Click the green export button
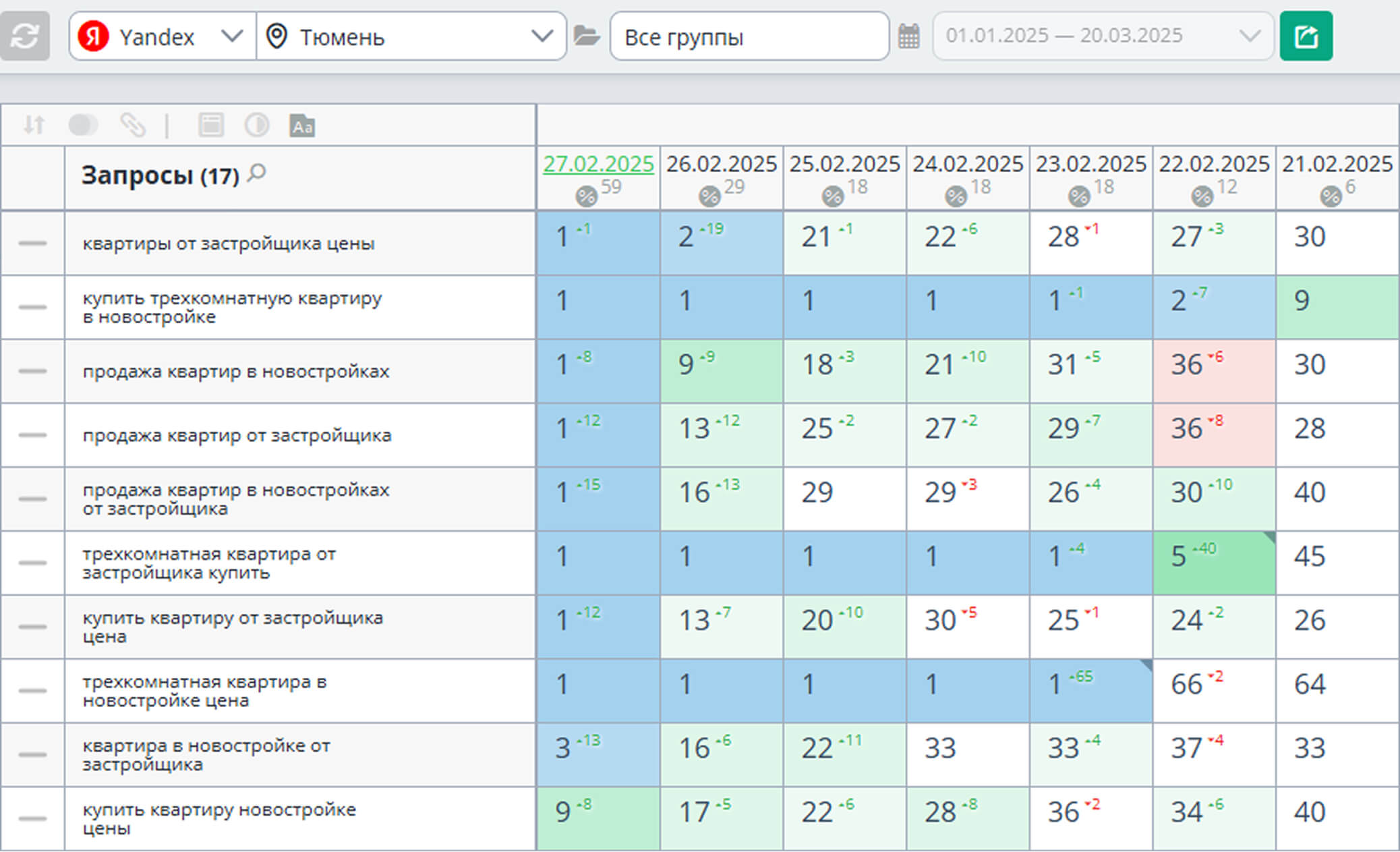 (x=1306, y=36)
